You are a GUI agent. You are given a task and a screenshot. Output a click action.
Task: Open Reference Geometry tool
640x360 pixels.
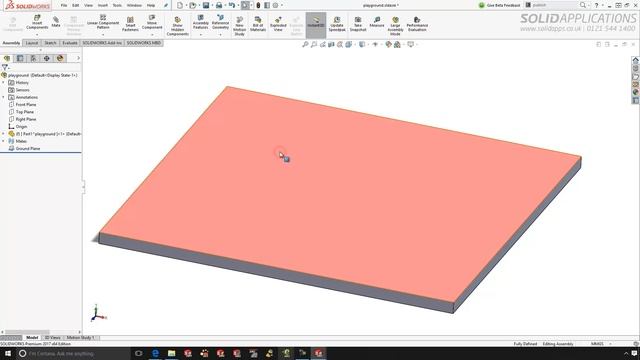(x=220, y=23)
